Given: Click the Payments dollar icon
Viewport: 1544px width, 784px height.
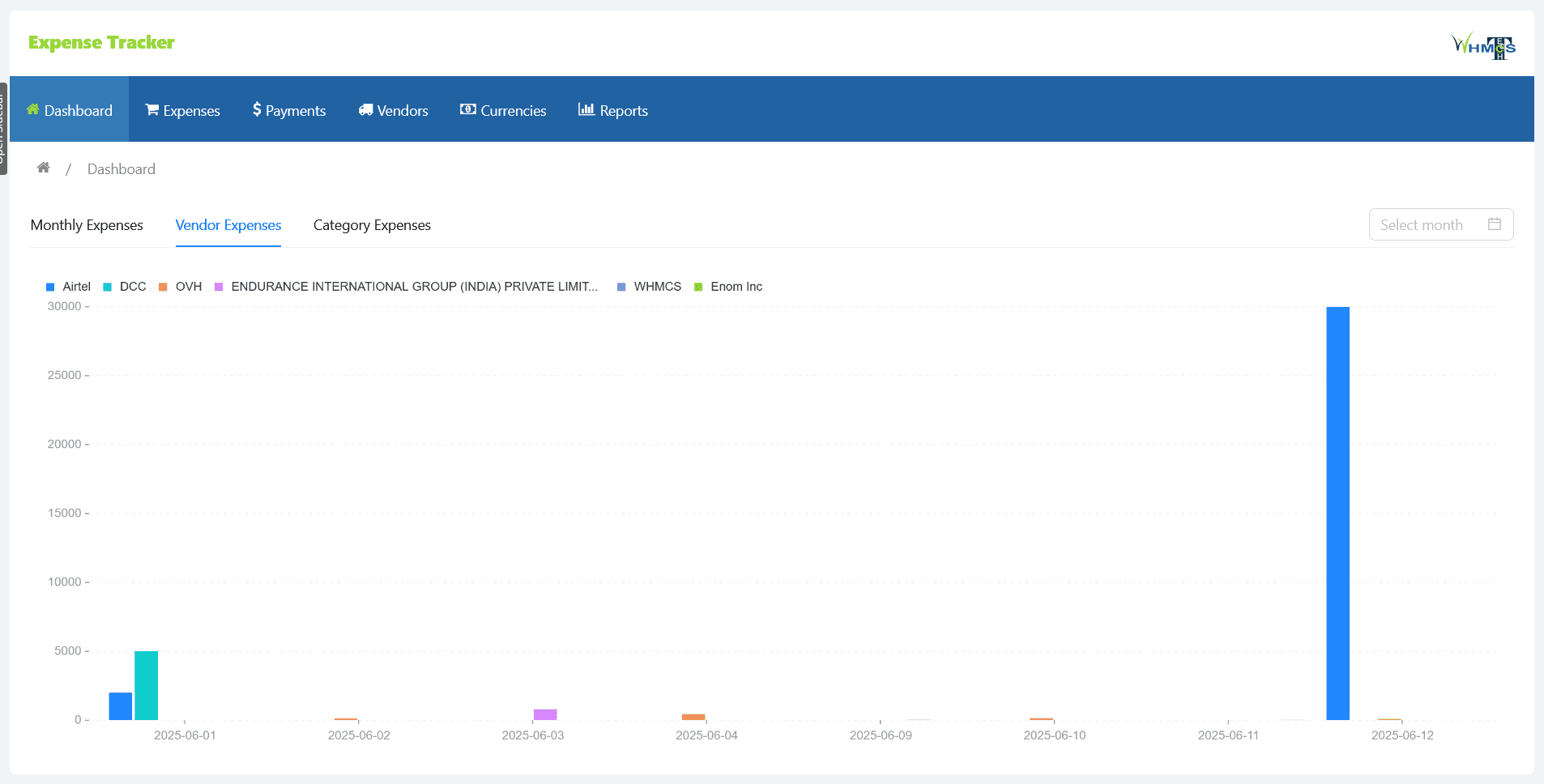Looking at the screenshot, I should pyautogui.click(x=257, y=109).
